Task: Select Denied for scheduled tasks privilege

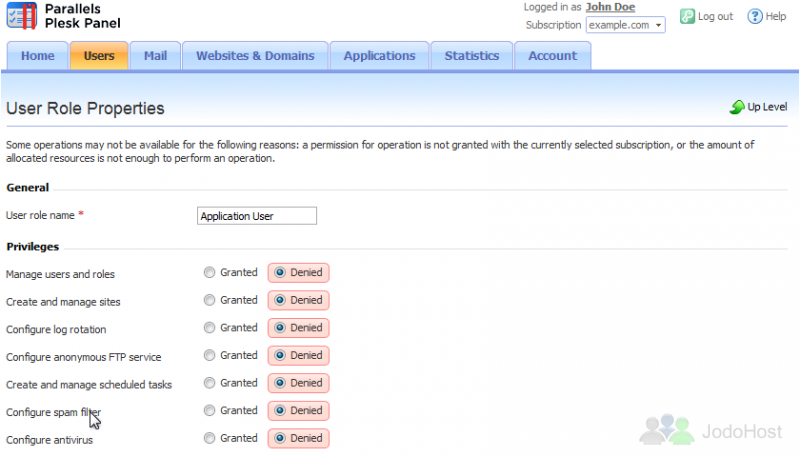Action: click(280, 383)
